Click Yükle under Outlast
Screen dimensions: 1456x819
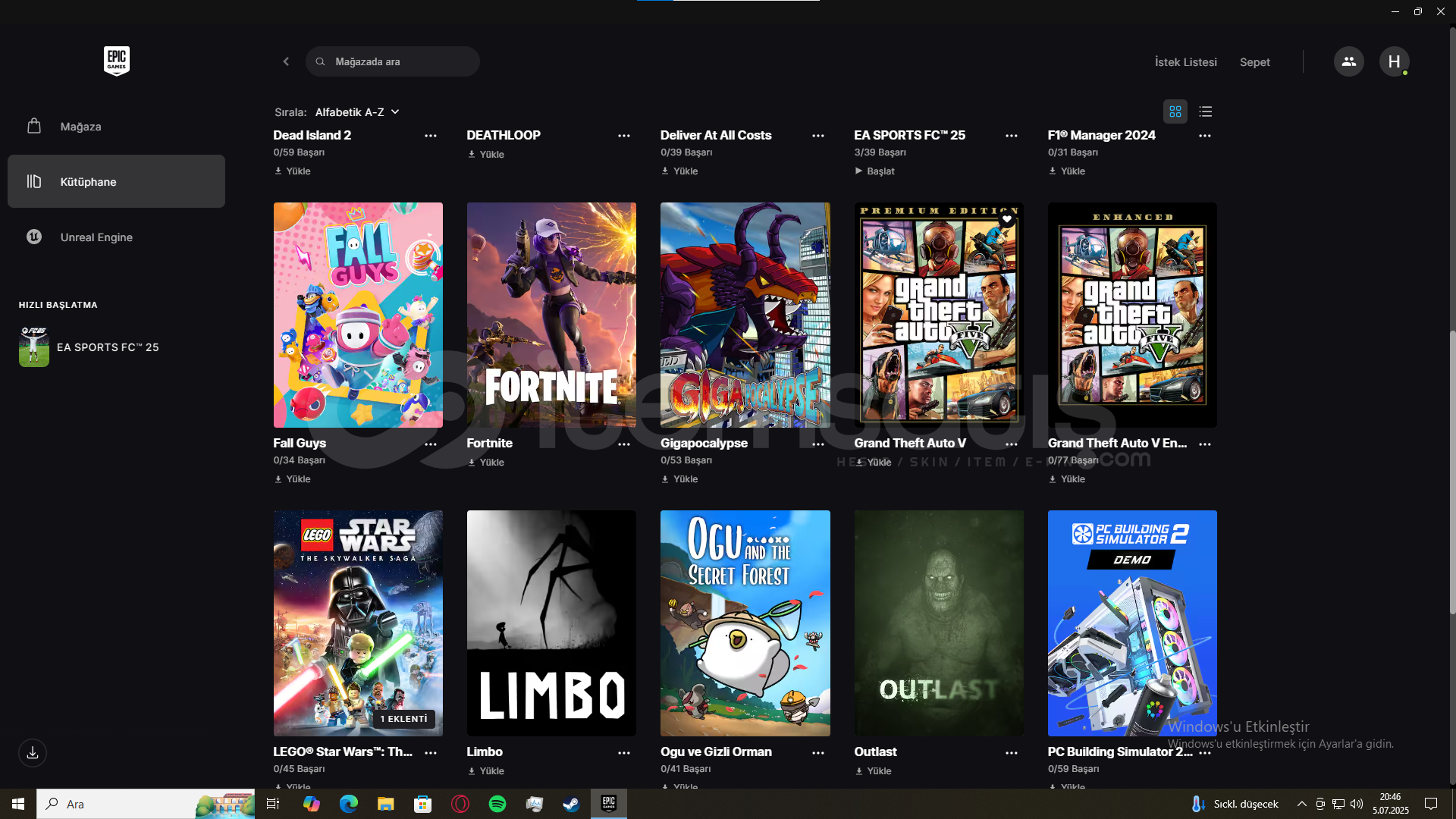pyautogui.click(x=874, y=771)
